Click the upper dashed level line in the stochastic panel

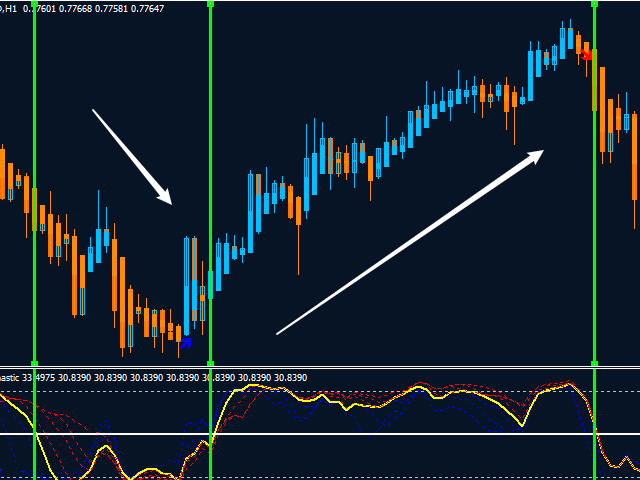320,391
